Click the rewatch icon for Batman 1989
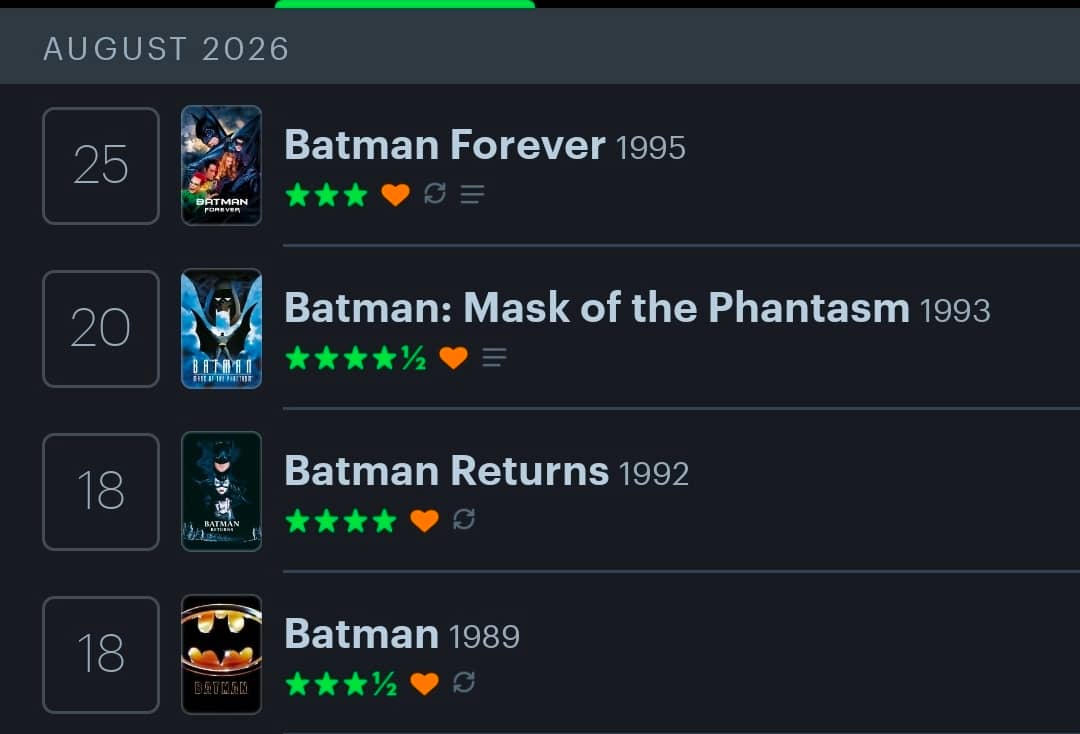1080x734 pixels. (464, 682)
